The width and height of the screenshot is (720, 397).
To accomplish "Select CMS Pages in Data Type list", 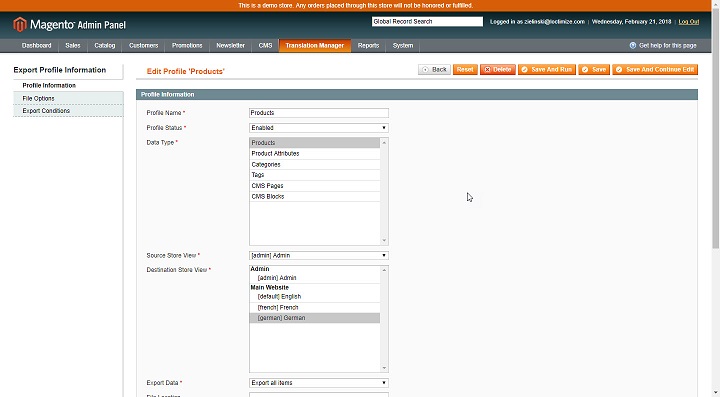I will pyautogui.click(x=315, y=186).
